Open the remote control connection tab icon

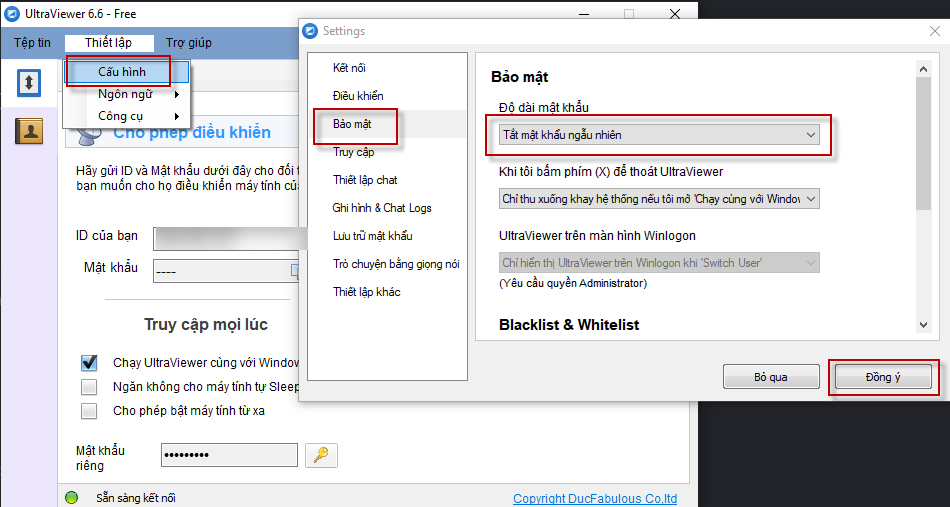pos(28,82)
